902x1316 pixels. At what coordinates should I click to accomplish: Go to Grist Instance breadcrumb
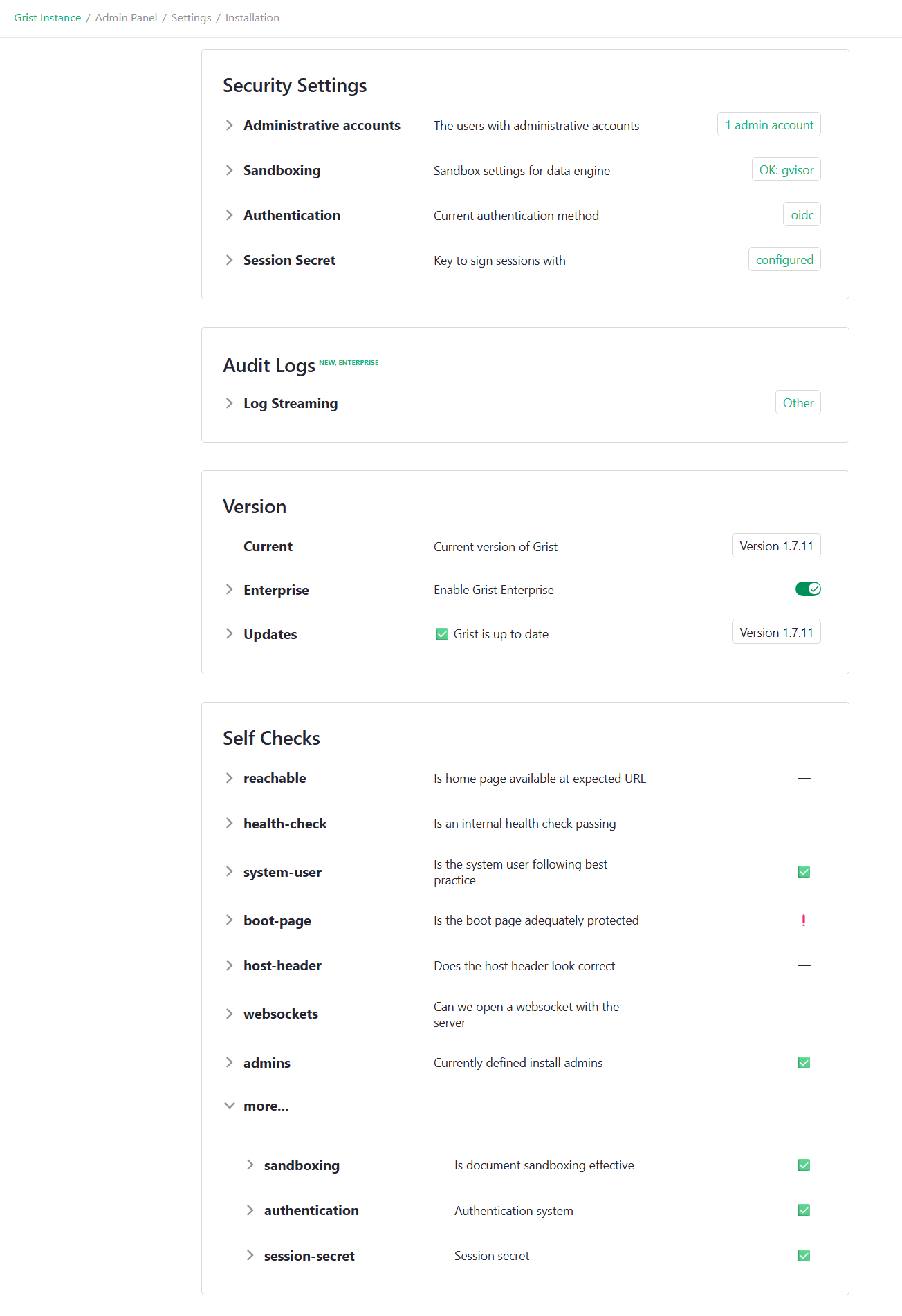tap(48, 18)
